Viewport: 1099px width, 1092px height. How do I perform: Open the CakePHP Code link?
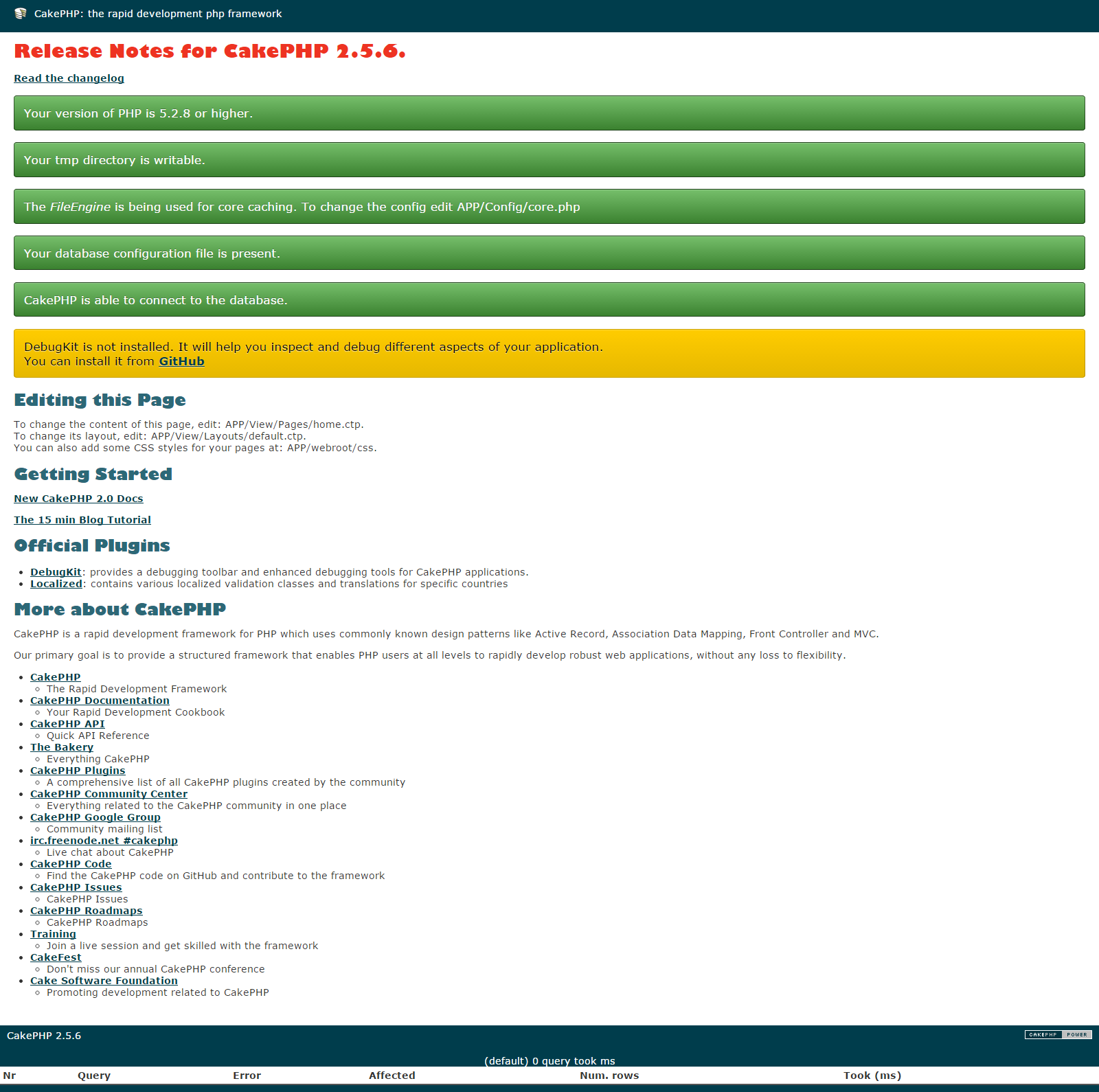pyautogui.click(x=71, y=864)
